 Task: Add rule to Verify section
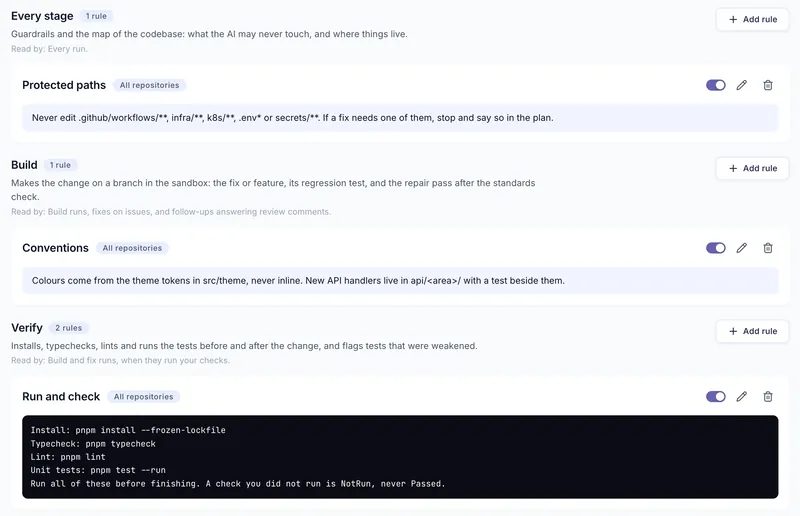752,331
